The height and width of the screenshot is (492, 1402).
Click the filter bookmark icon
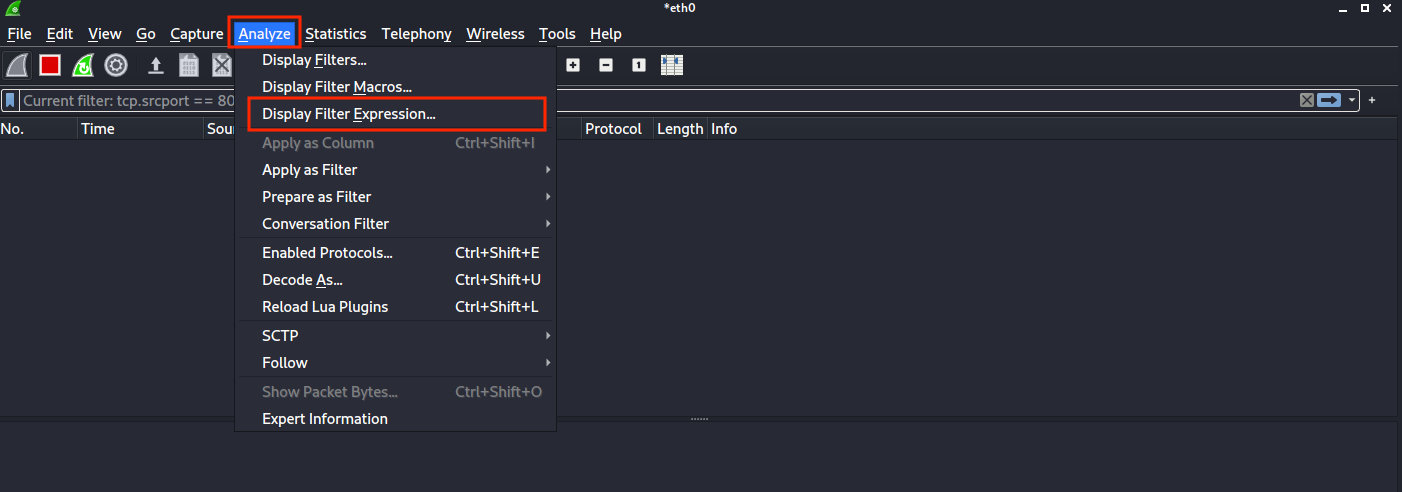tap(10, 100)
